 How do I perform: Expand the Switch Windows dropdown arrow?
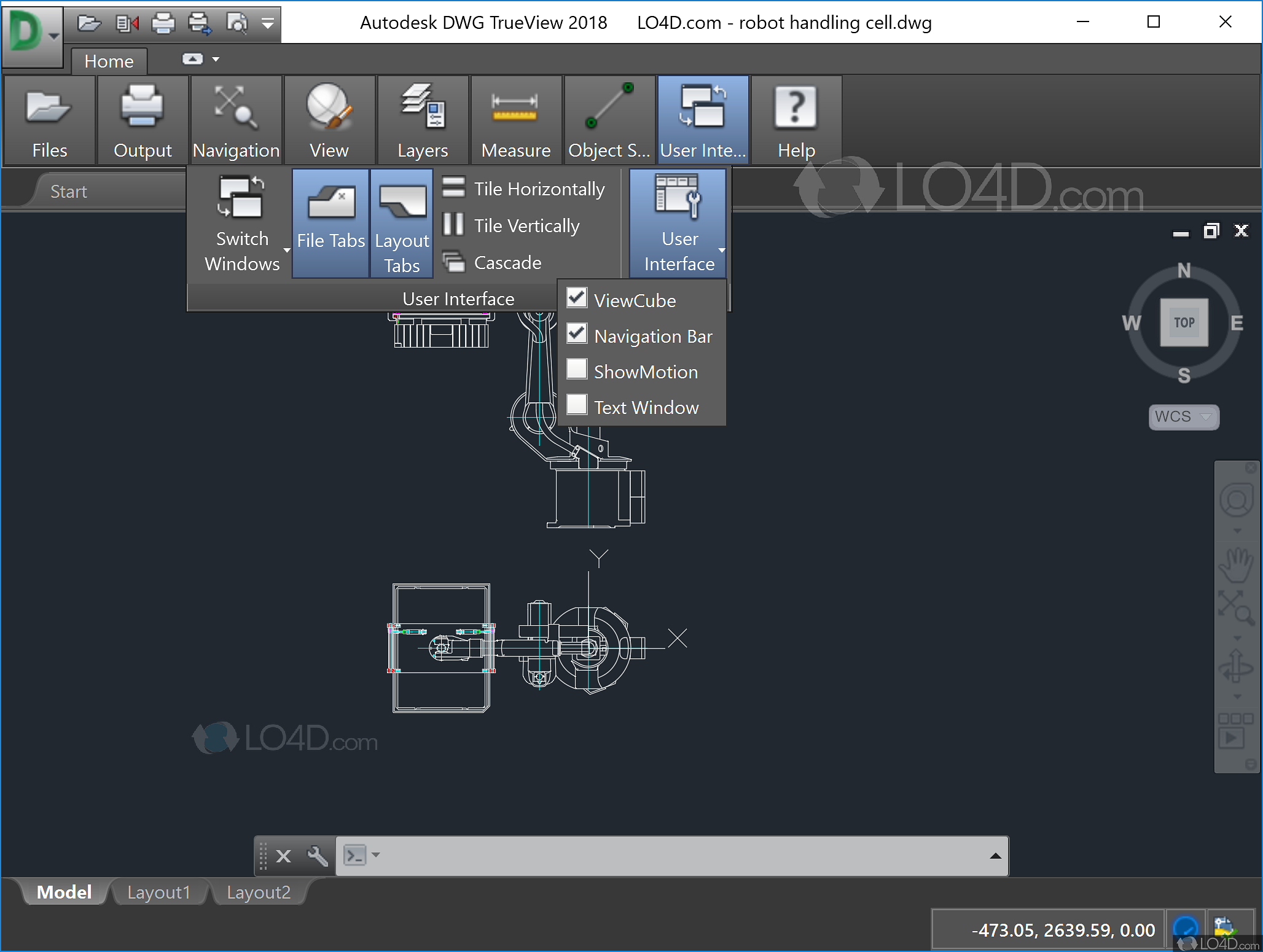click(286, 251)
